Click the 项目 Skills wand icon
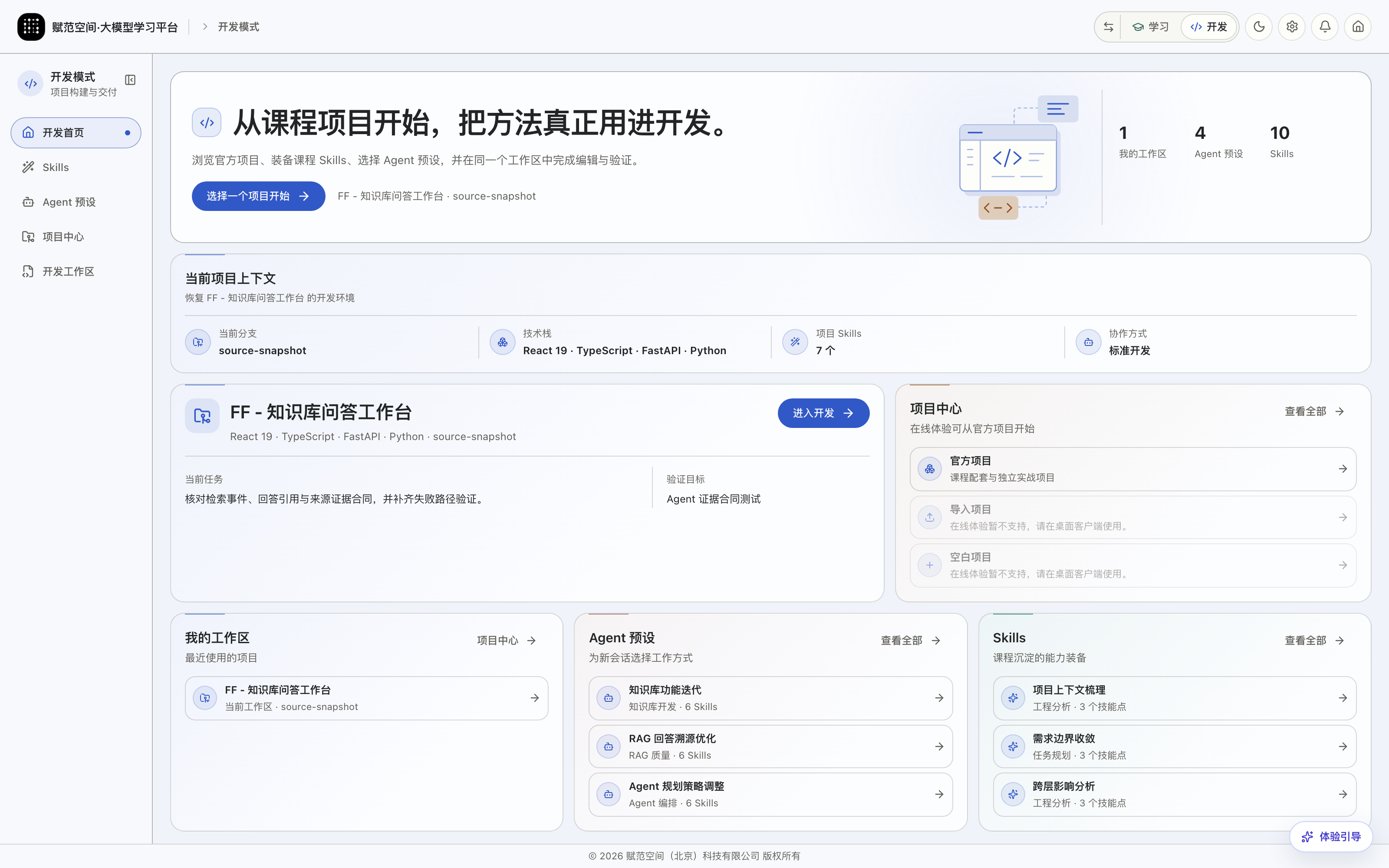This screenshot has height=868, width=1389. coord(795,342)
